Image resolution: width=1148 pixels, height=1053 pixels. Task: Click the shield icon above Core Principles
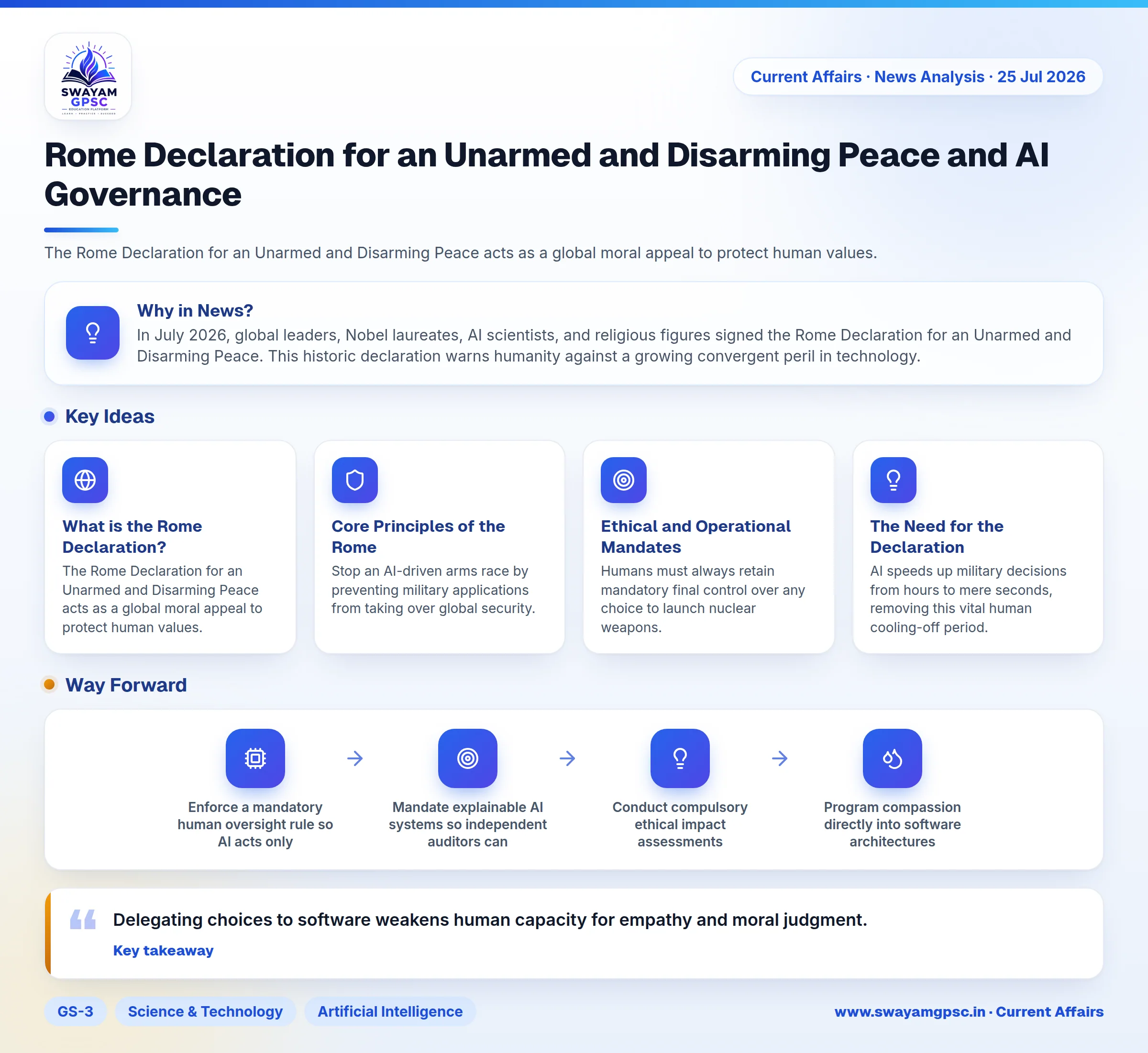pyautogui.click(x=354, y=480)
